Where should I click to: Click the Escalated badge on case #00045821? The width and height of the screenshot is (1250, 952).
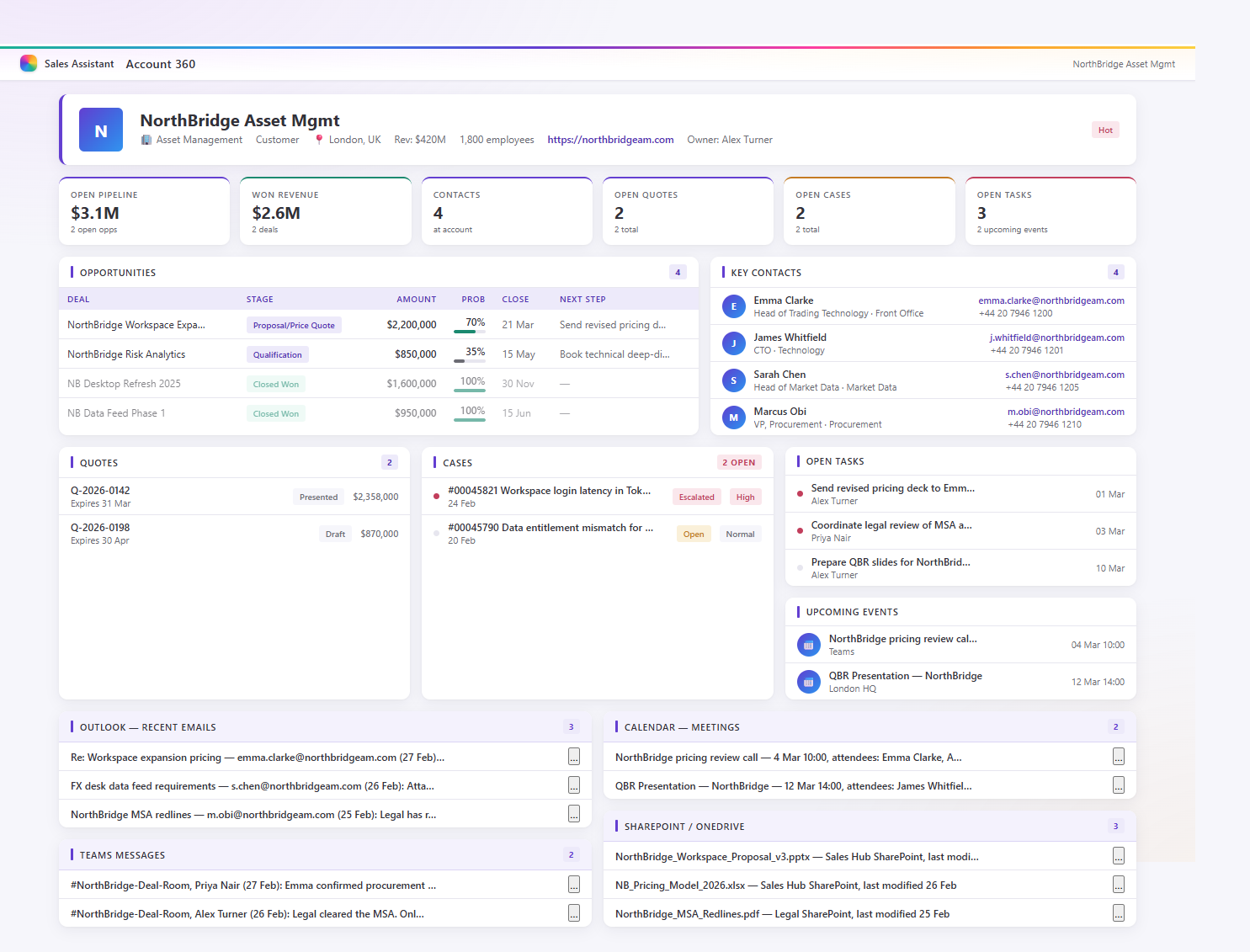[x=697, y=497]
